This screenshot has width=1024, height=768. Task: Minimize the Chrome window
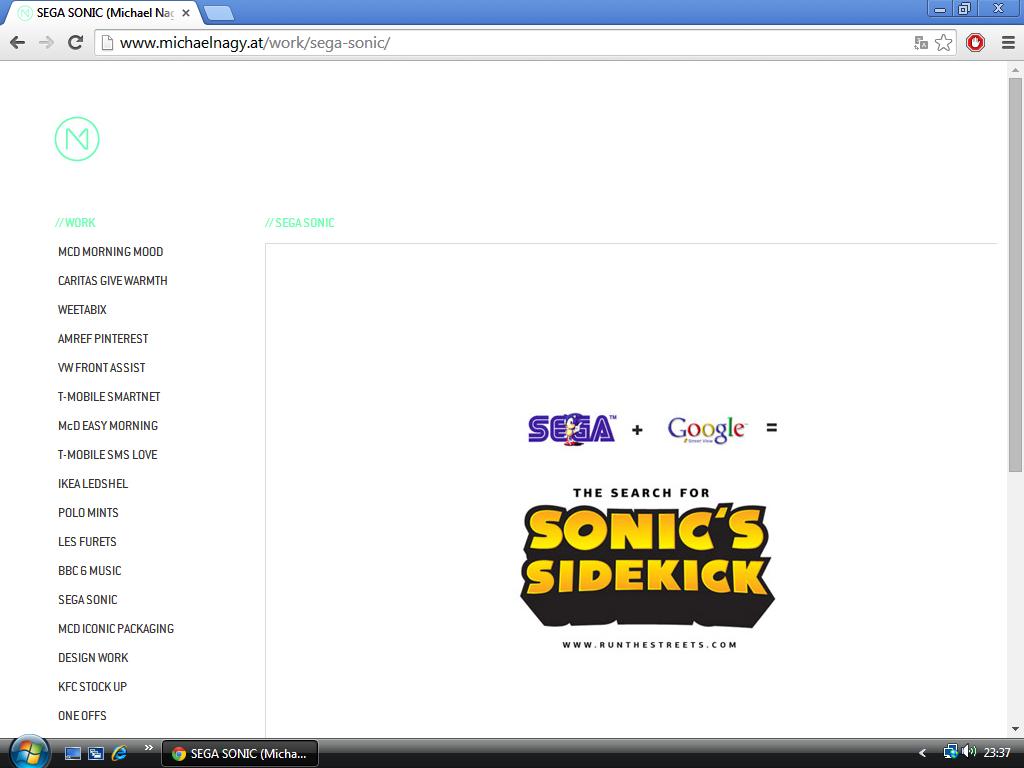(940, 9)
